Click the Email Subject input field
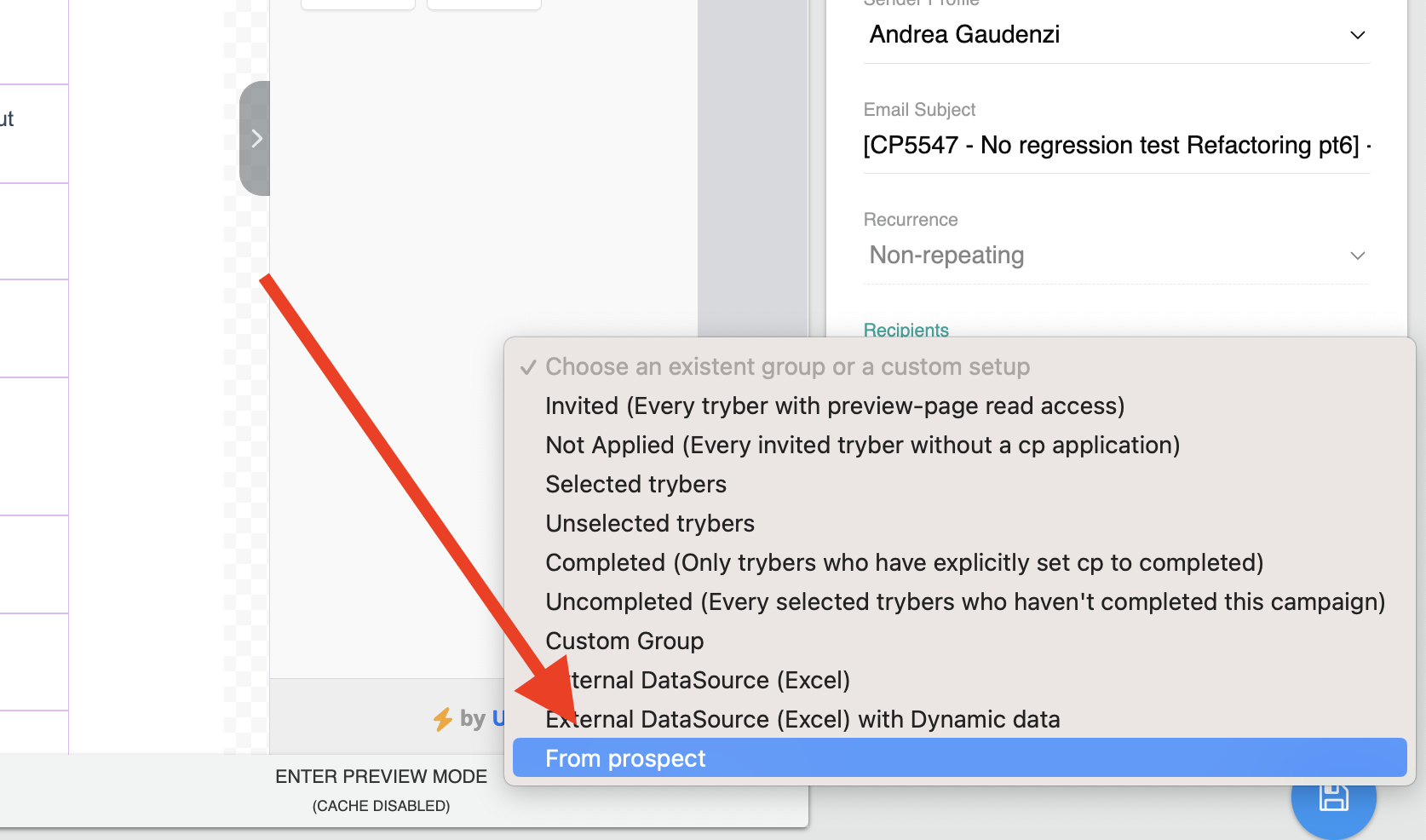Screen dimensions: 1426x840 [1117, 146]
